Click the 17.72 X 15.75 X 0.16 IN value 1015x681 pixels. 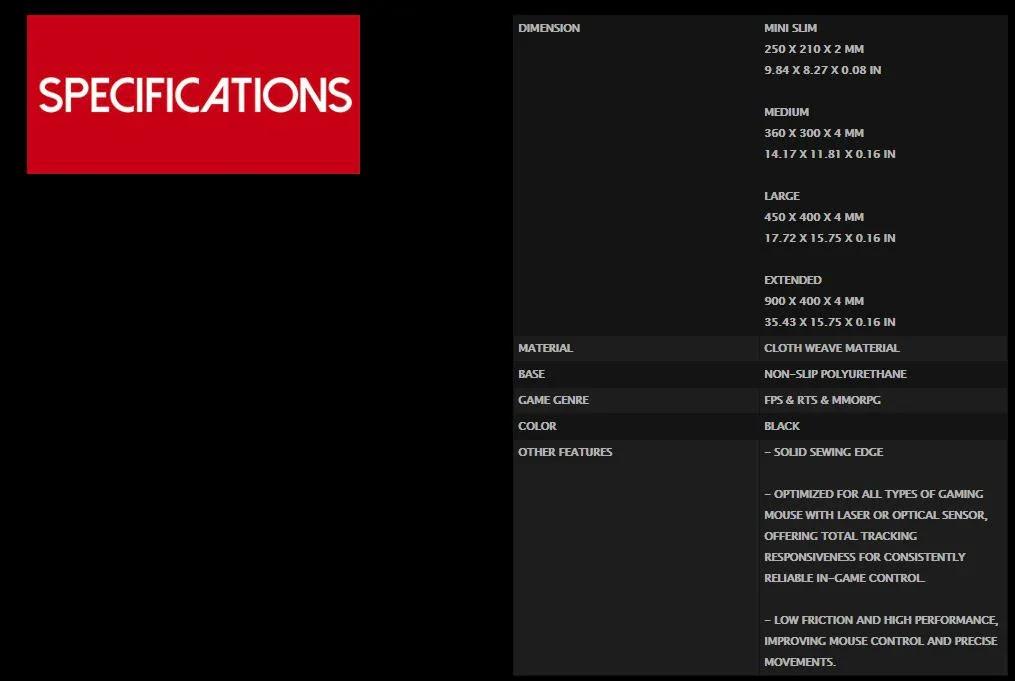point(829,238)
